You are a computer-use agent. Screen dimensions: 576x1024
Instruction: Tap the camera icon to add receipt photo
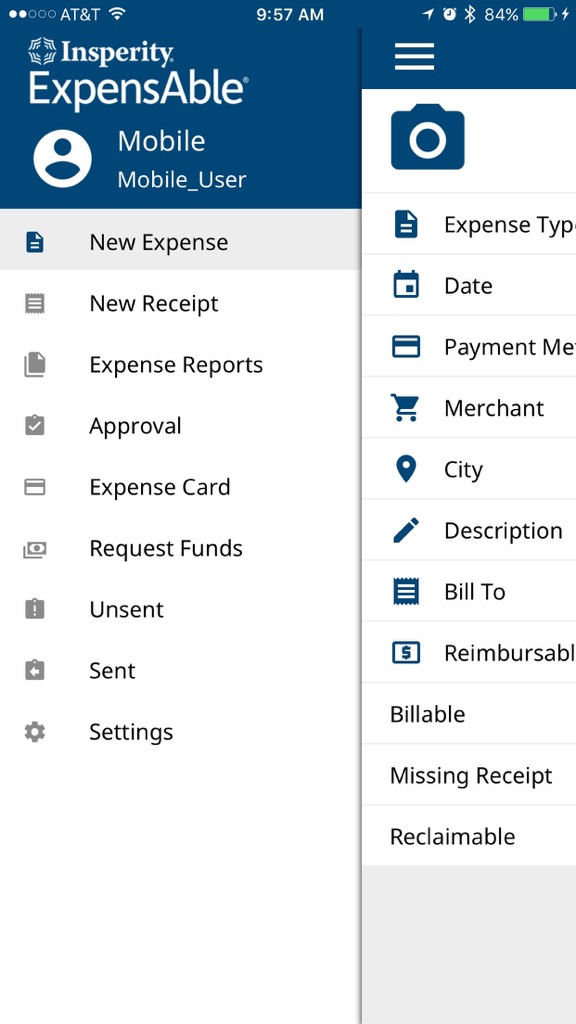tap(428, 137)
